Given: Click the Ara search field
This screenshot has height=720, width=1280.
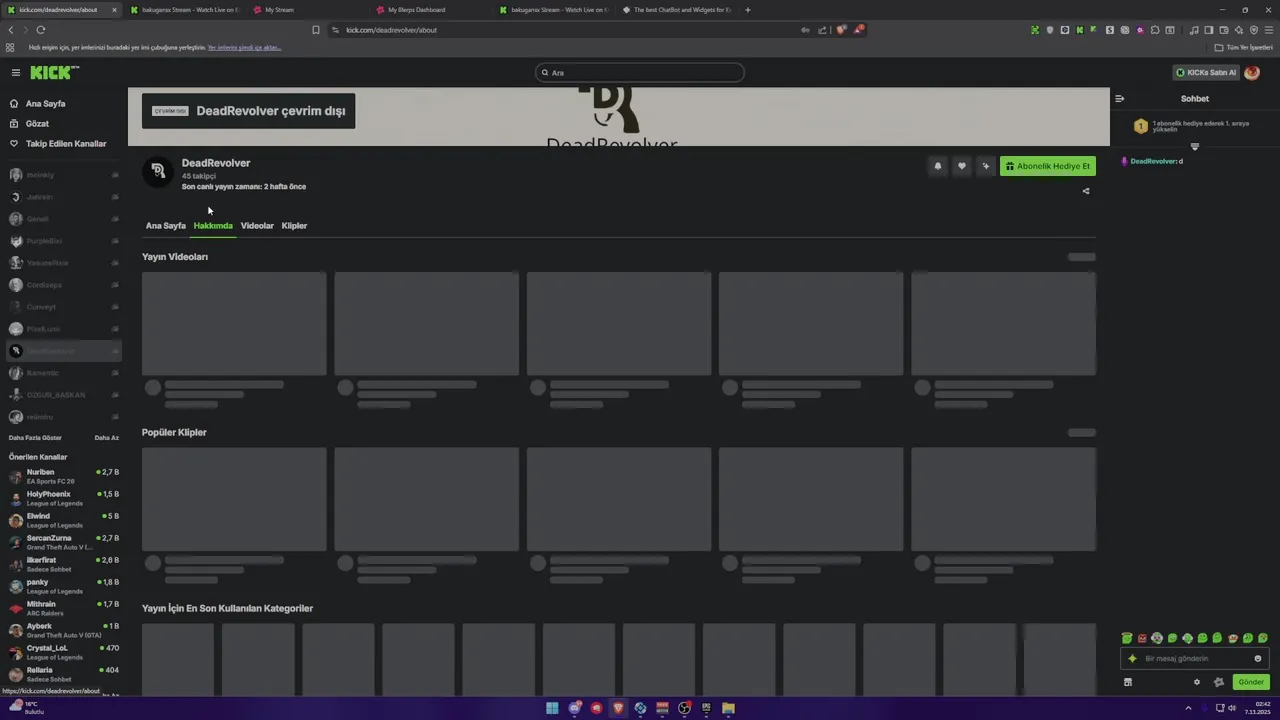Looking at the screenshot, I should [640, 72].
